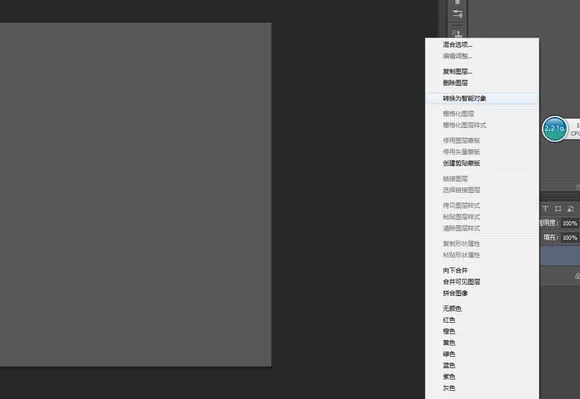Pick 灰色 layer color label
This screenshot has height=399, width=580.
(x=449, y=388)
